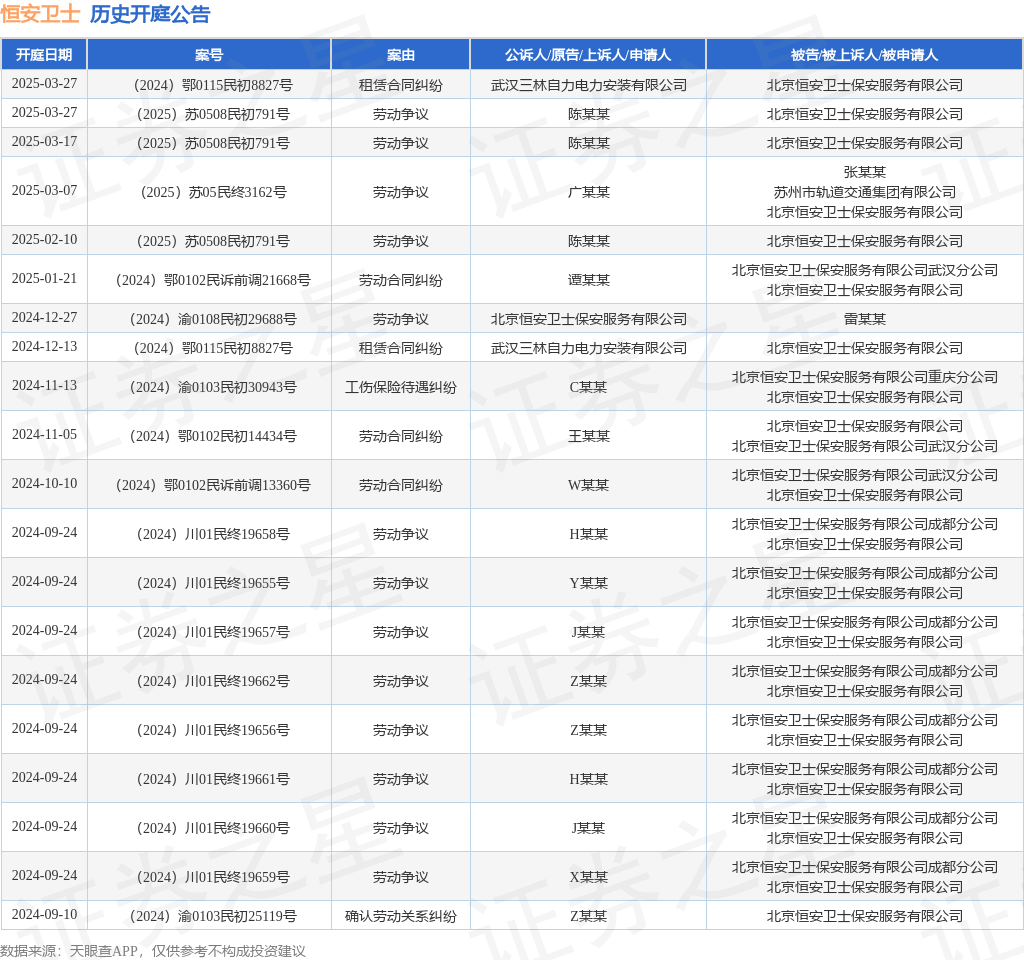The width and height of the screenshot is (1024, 960).
Task: Click case number (2024)川01民终19655号
Action: coord(214,583)
